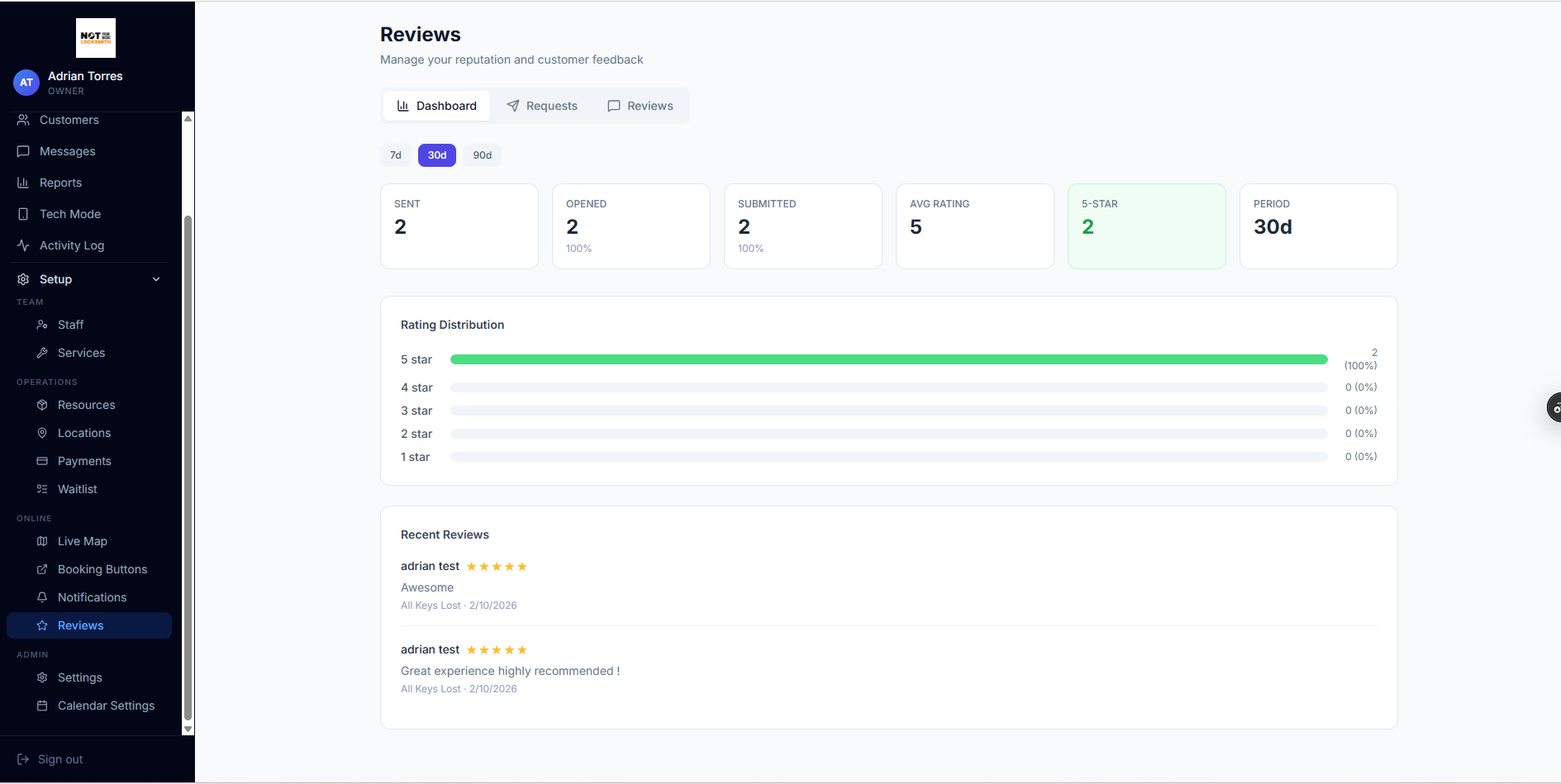Collapse the Setup section chevron
The image size is (1561, 784).
[156, 279]
